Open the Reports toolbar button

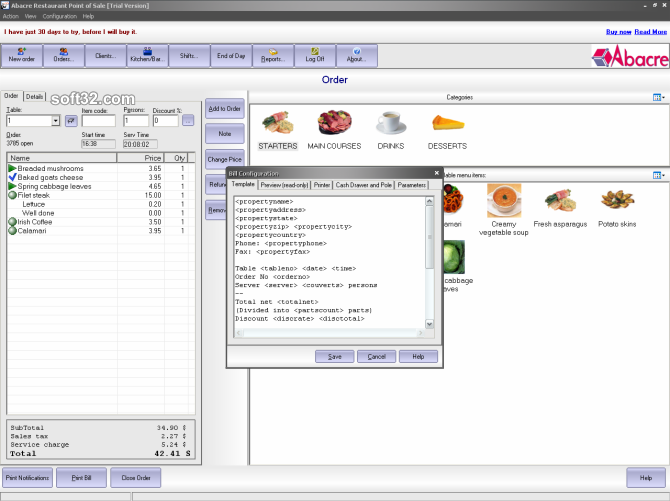tap(273, 56)
